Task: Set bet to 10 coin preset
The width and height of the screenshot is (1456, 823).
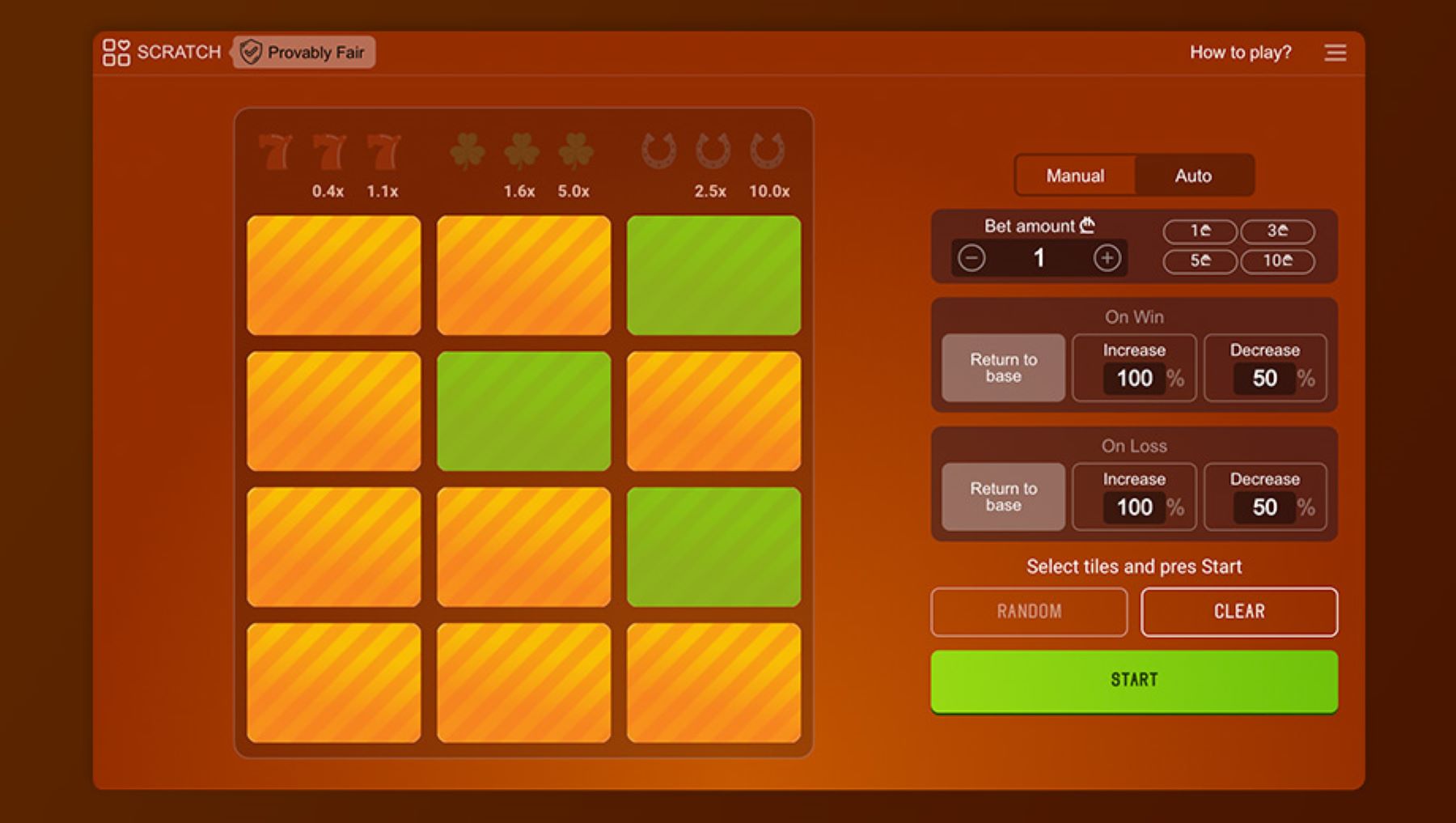Action: (1277, 261)
